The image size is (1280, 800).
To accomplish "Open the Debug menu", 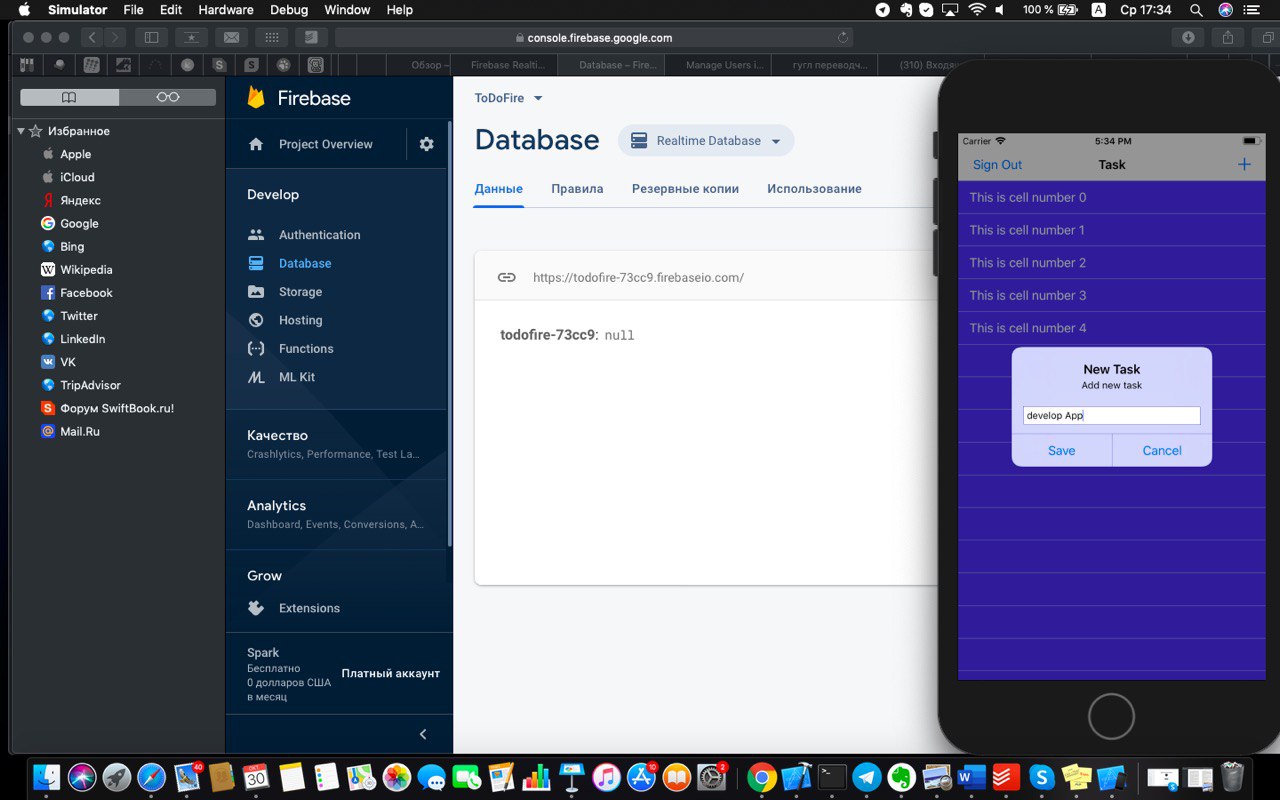I will 289,10.
